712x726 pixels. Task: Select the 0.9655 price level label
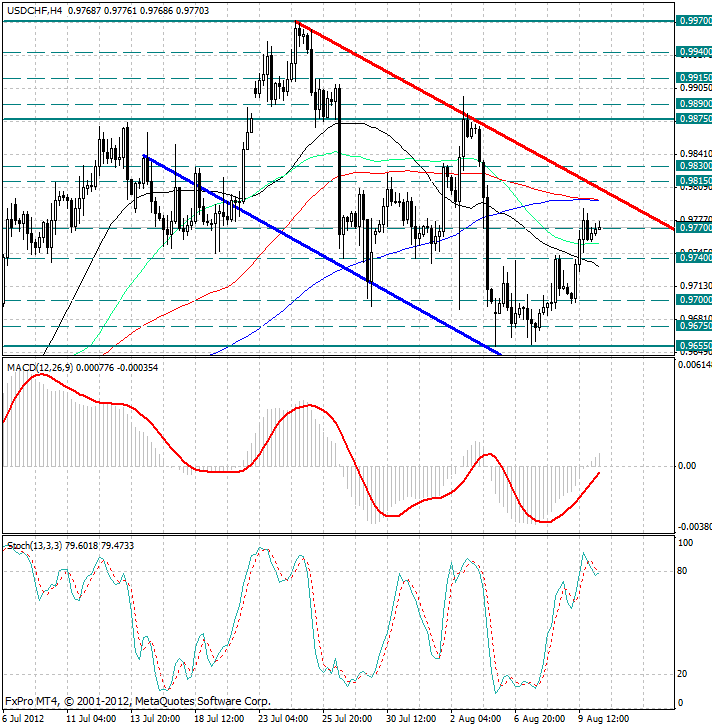(x=694, y=346)
